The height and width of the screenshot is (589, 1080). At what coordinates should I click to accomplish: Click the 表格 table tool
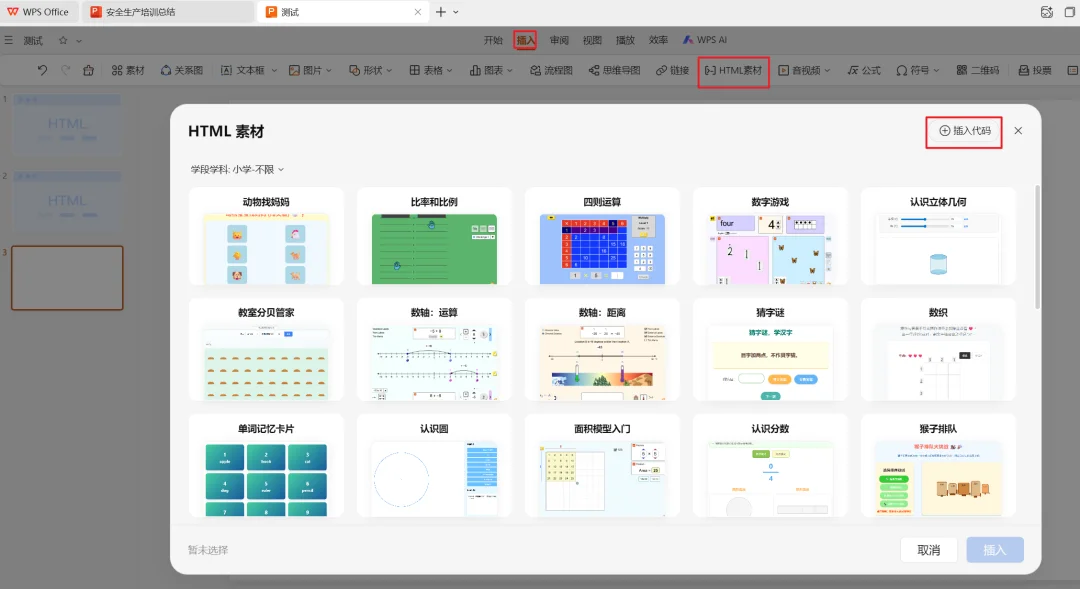coord(426,70)
